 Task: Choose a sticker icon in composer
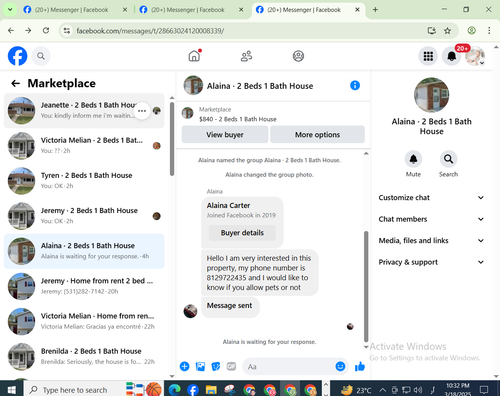click(x=216, y=366)
